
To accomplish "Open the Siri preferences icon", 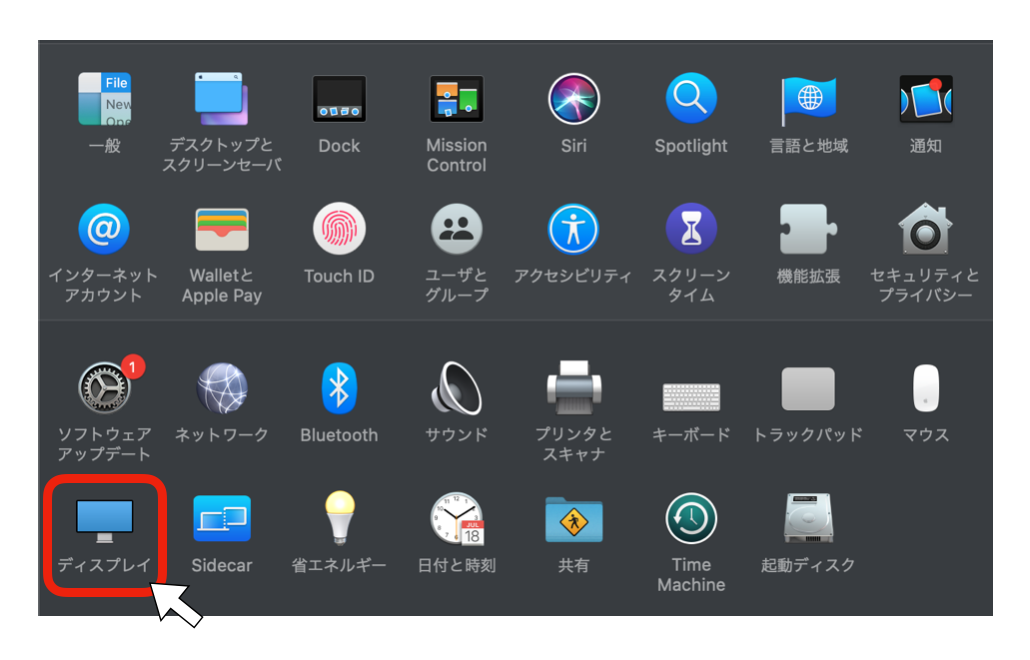I will [x=573, y=99].
